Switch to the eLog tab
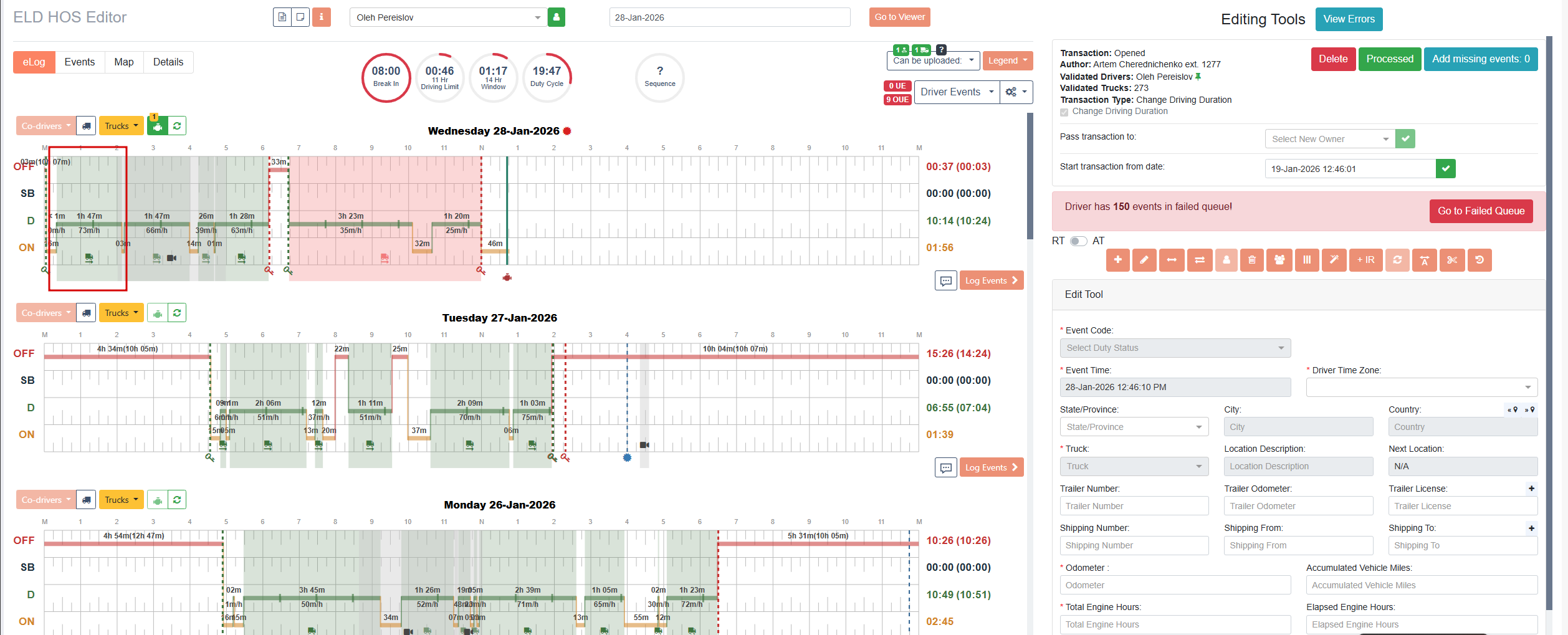This screenshot has height=635, width=1568. 34,62
